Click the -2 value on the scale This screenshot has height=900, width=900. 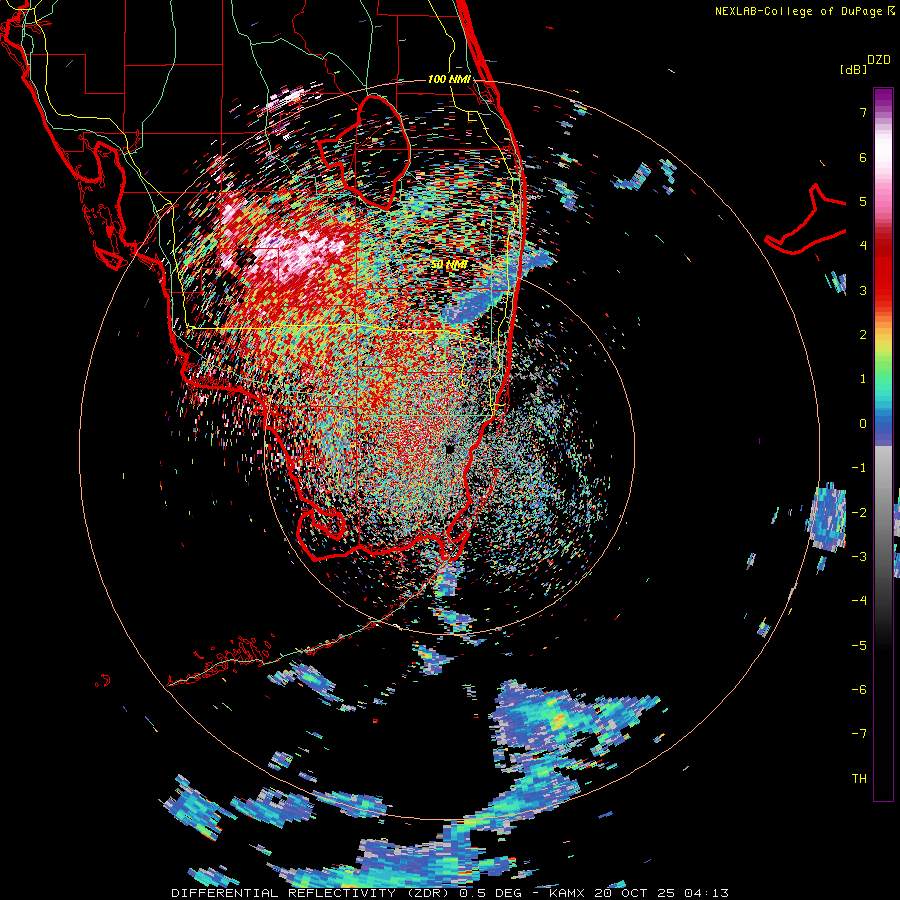(859, 512)
